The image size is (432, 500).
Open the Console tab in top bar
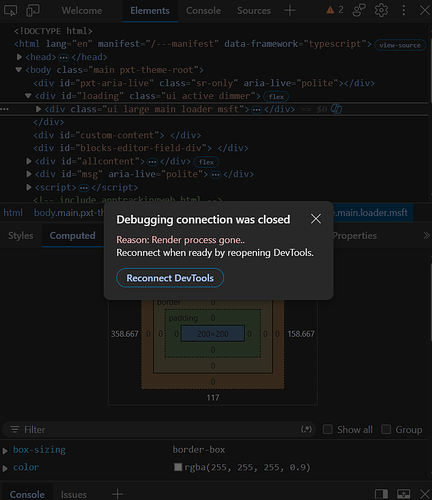pos(203,11)
